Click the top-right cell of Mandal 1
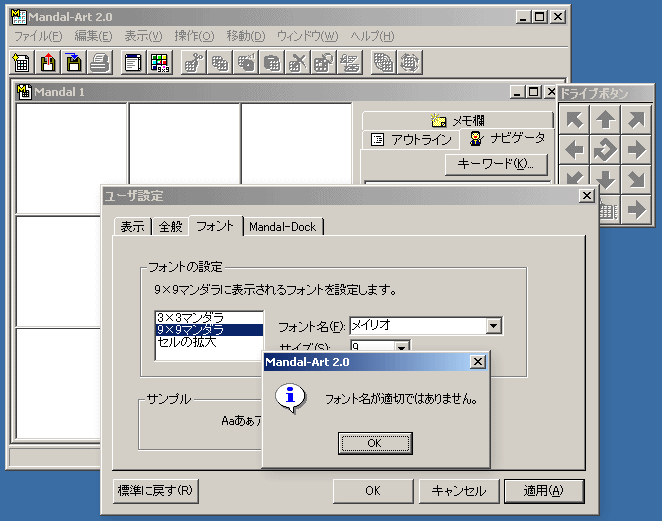This screenshot has width=662, height=521. (297, 144)
